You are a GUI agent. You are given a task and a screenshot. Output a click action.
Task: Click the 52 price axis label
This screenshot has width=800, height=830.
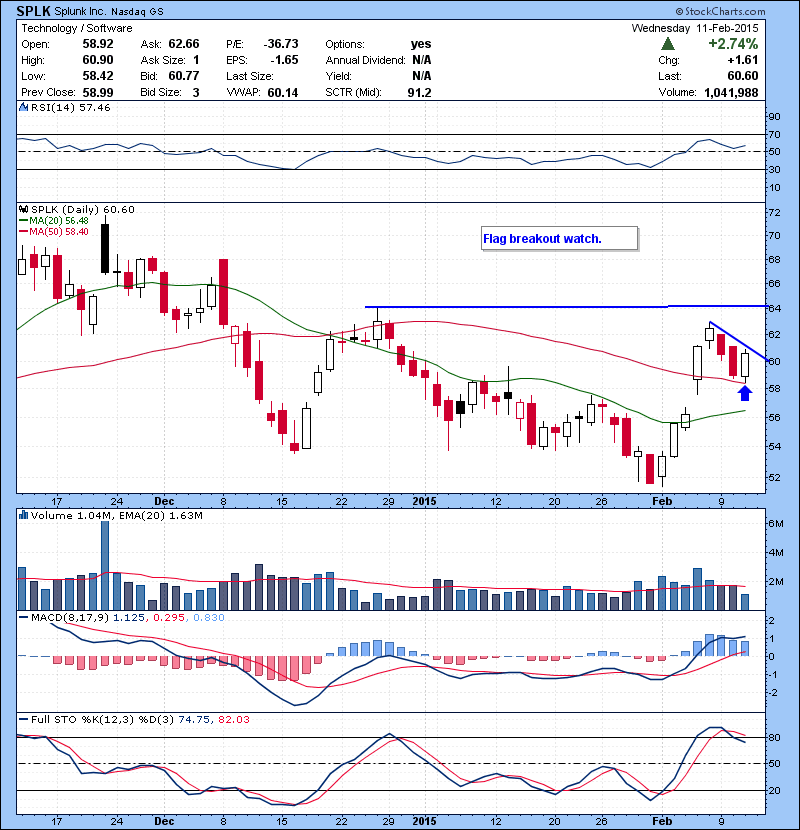point(774,477)
